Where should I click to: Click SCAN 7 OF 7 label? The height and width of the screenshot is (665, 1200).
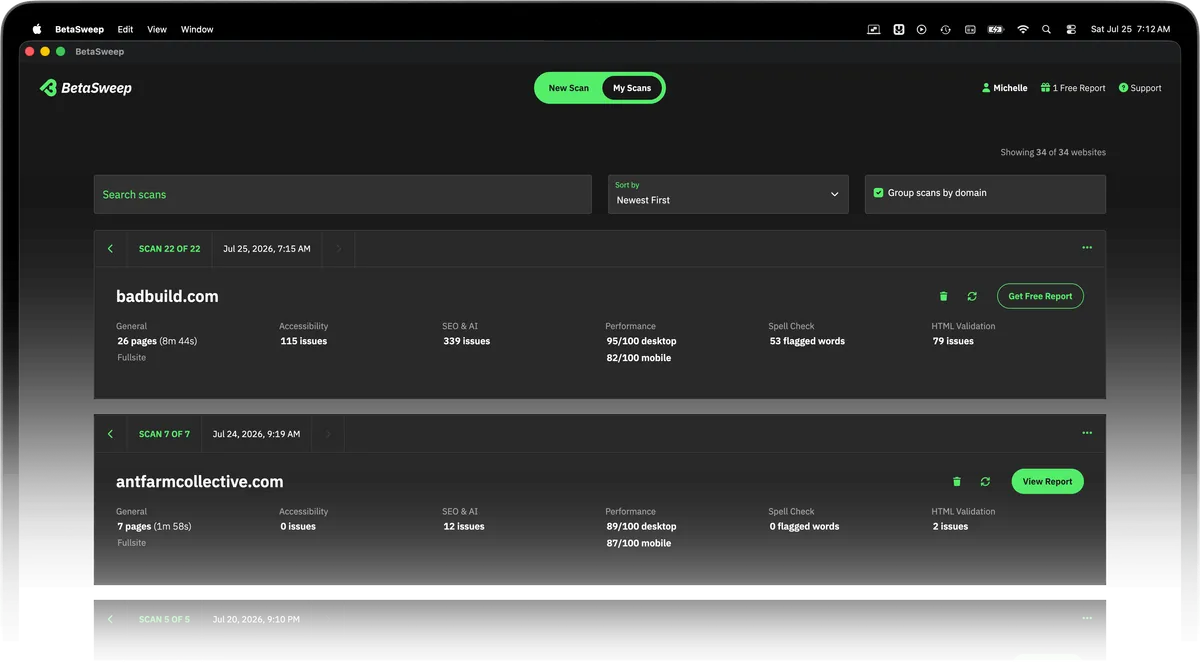click(164, 434)
